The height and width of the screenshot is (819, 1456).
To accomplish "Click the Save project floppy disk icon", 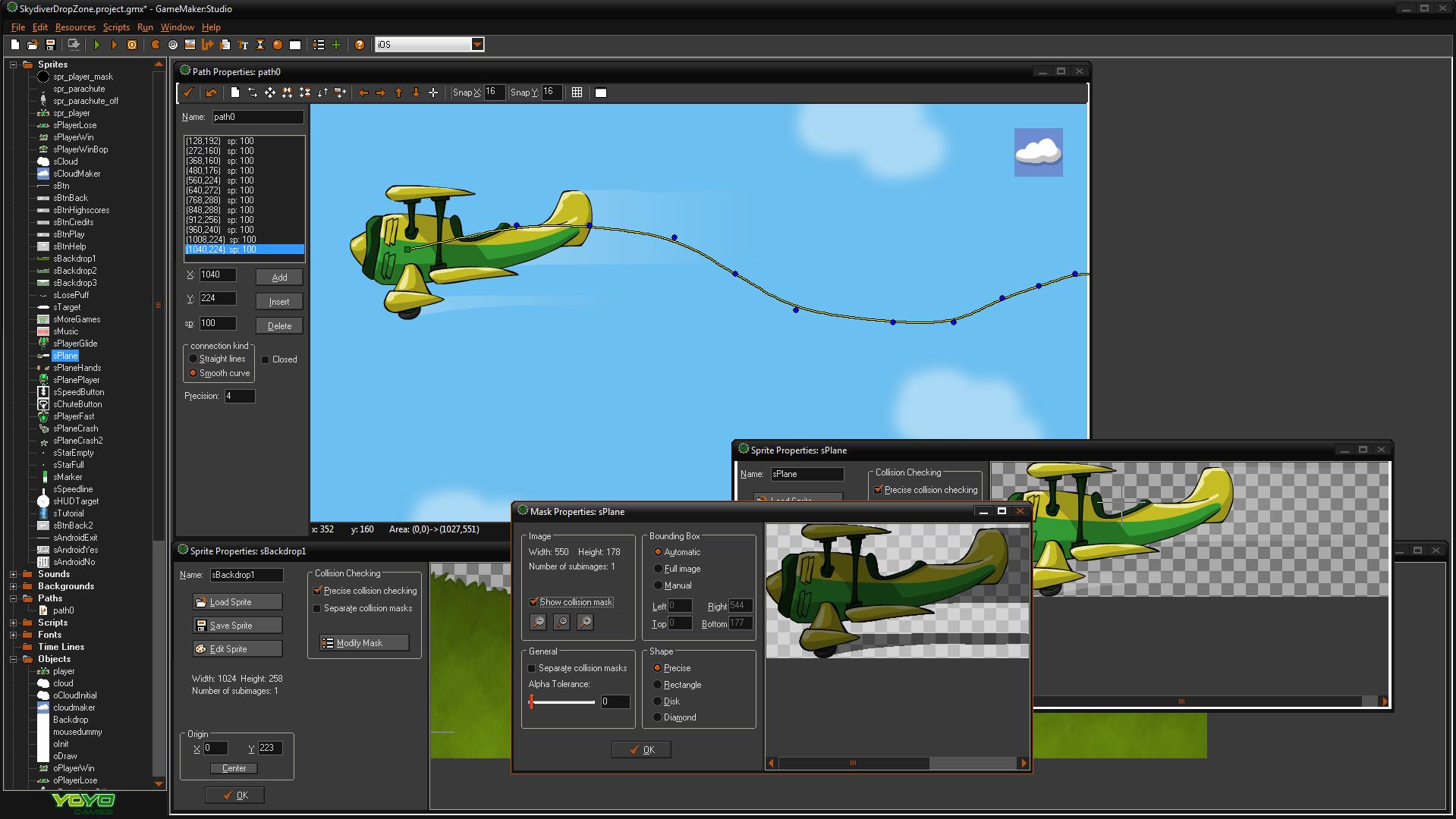I will pos(50,45).
